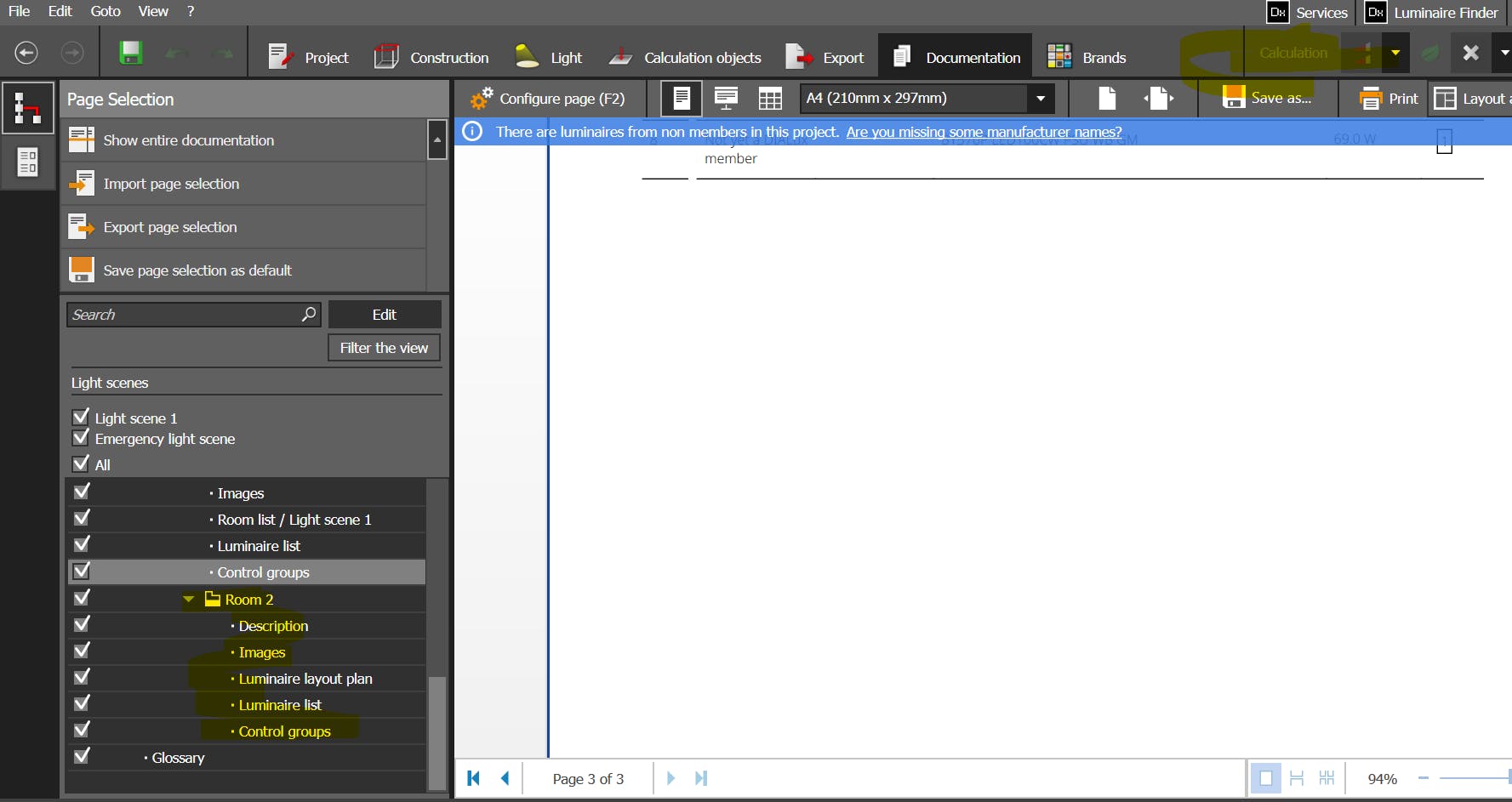Open the File menu

click(19, 11)
